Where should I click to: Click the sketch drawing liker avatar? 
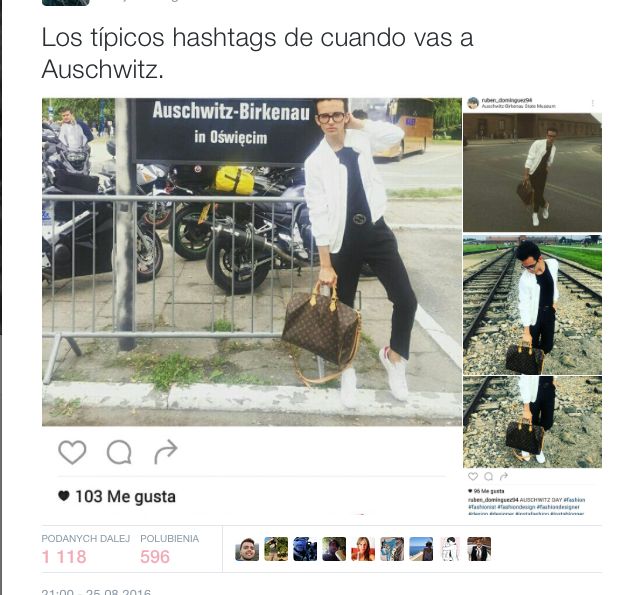tap(450, 549)
